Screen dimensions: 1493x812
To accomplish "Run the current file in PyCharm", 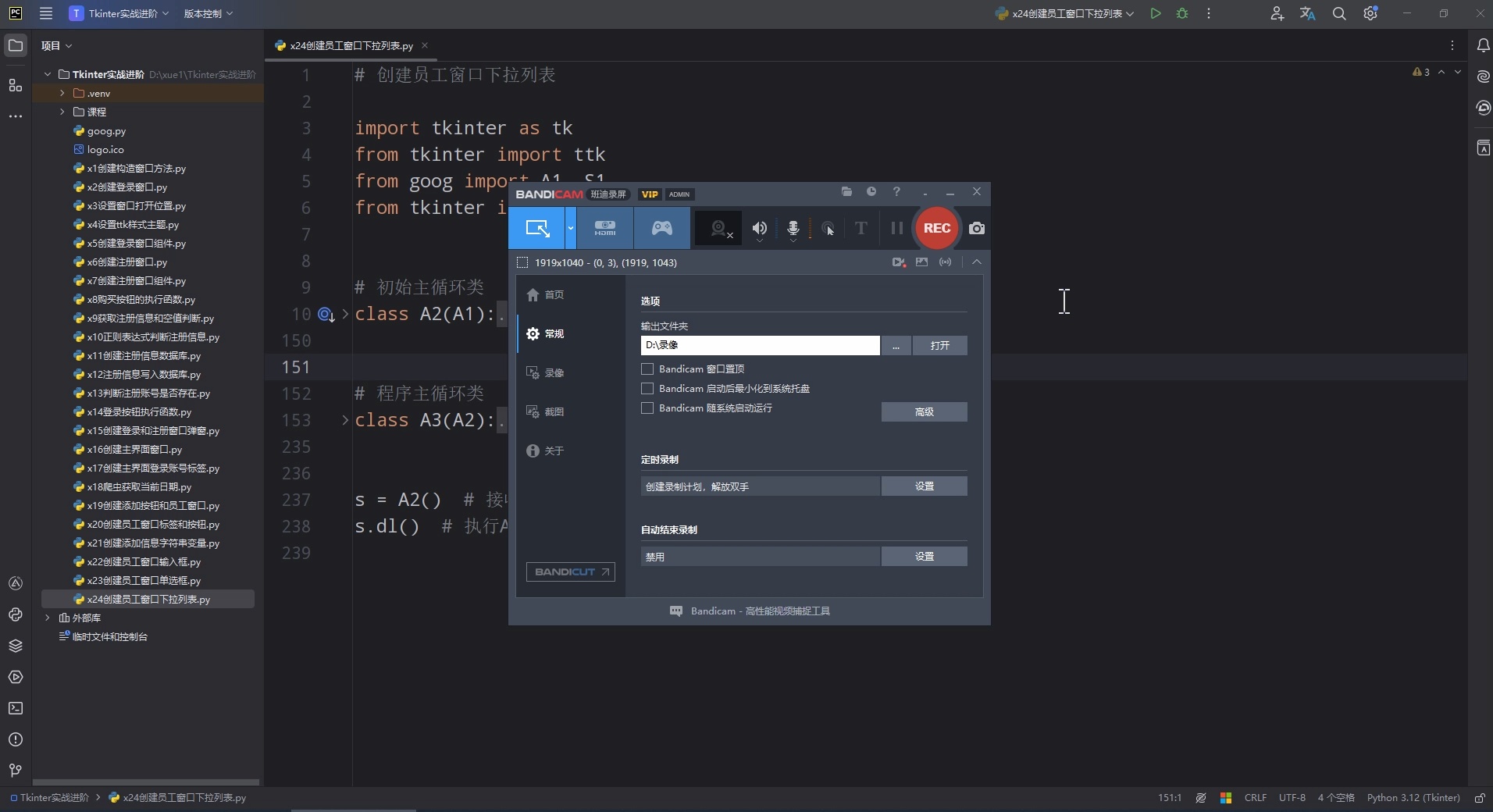I will pos(1156,13).
